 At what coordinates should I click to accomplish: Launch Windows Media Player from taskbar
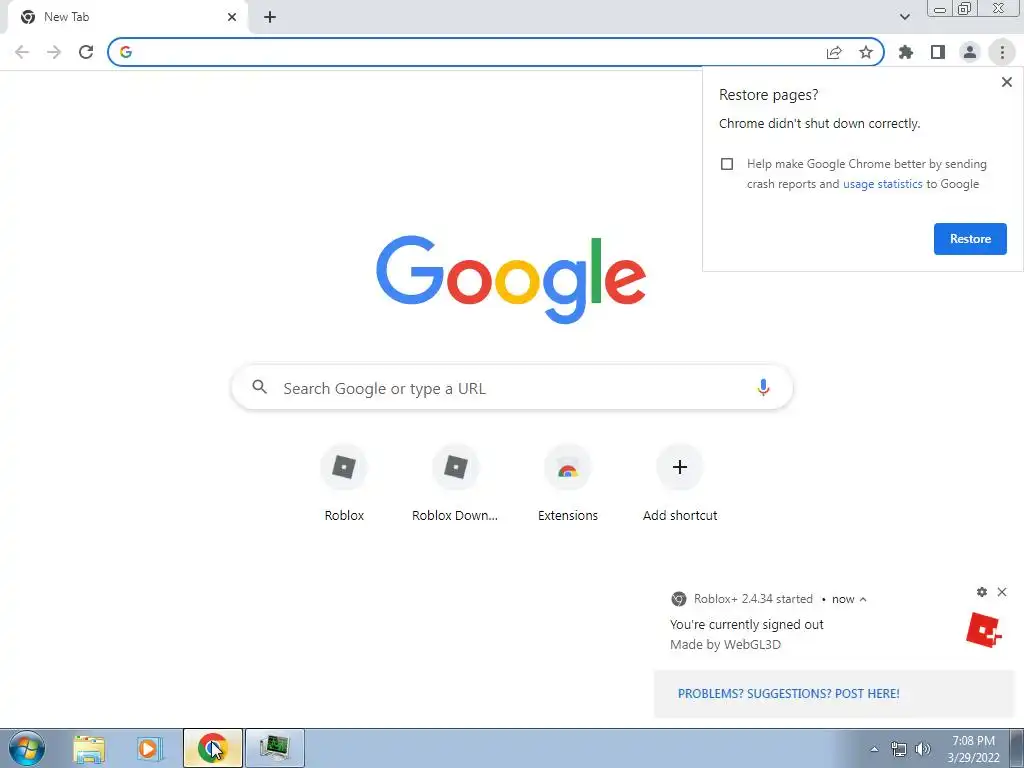pos(150,748)
